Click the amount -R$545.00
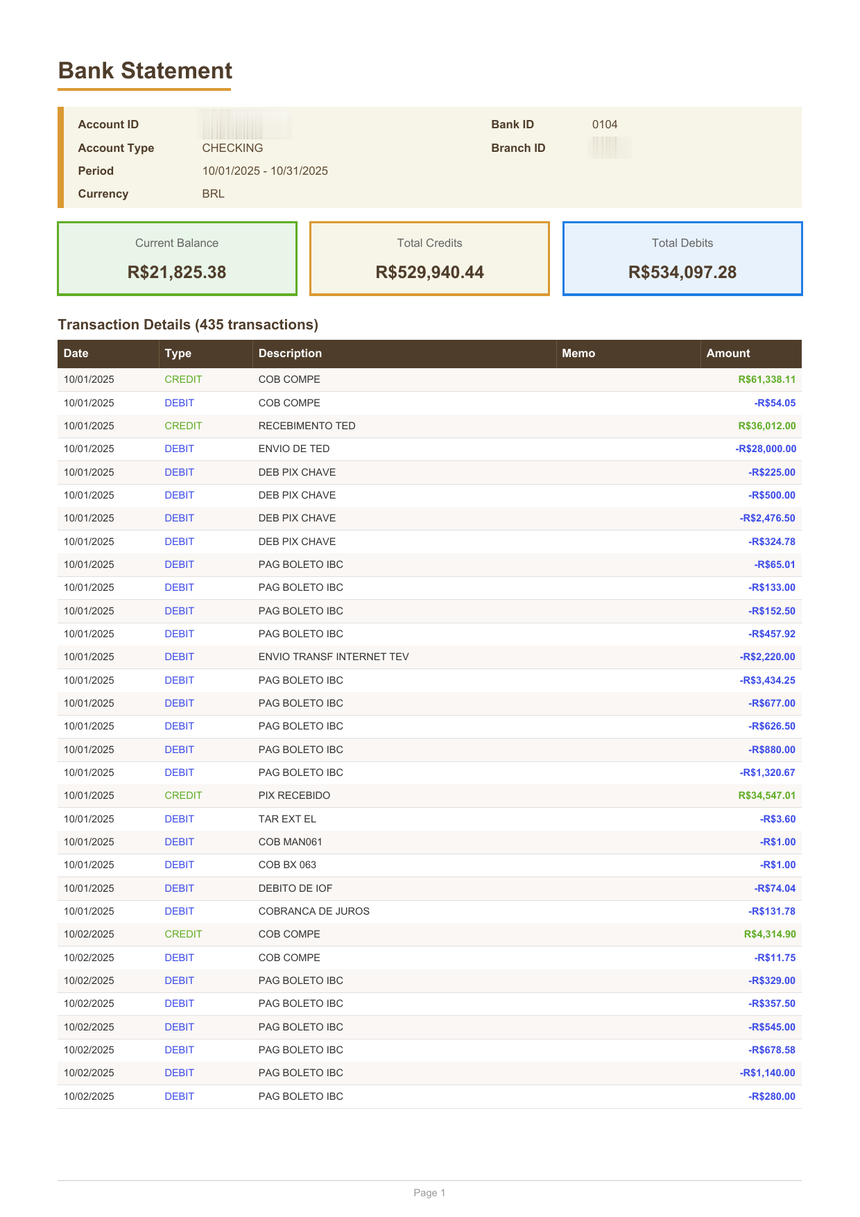 click(772, 1027)
